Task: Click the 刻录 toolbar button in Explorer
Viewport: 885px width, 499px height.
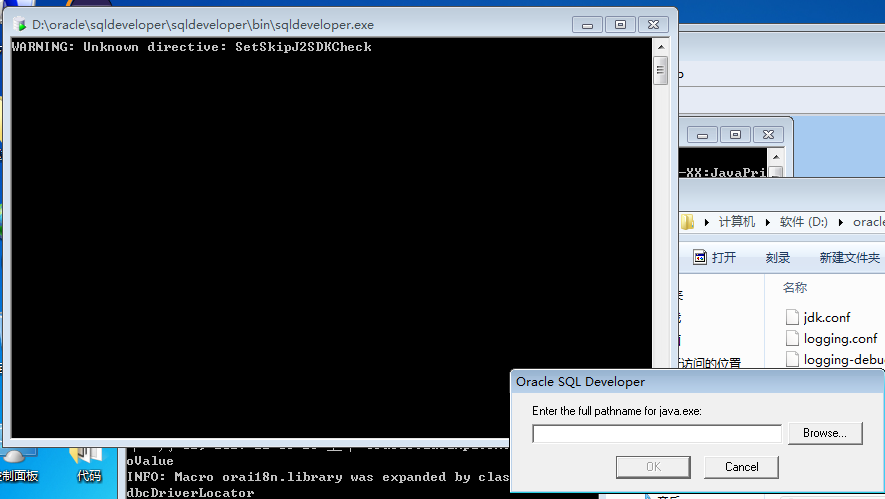Action: [778, 258]
